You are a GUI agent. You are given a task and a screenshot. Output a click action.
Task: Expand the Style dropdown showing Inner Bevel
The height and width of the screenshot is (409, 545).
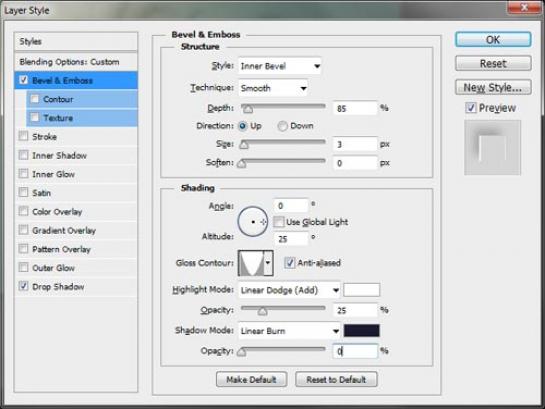point(280,66)
